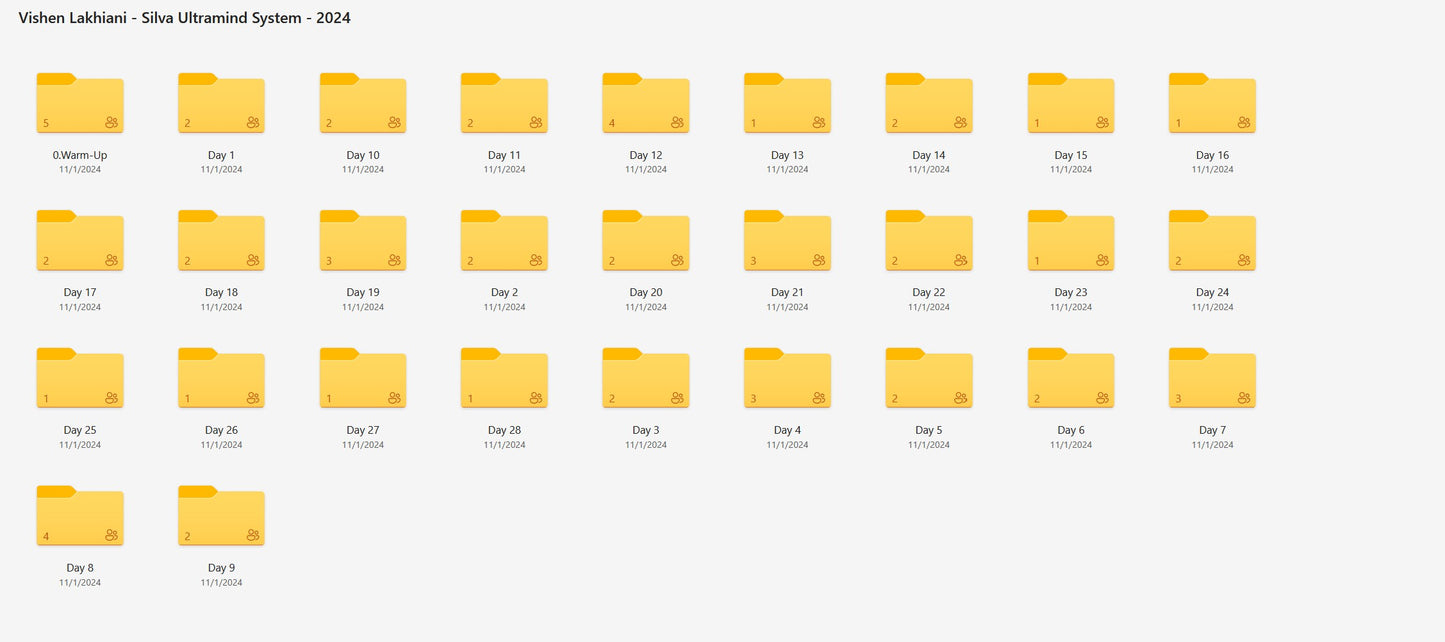Click the Day 5 folder name text

929,430
